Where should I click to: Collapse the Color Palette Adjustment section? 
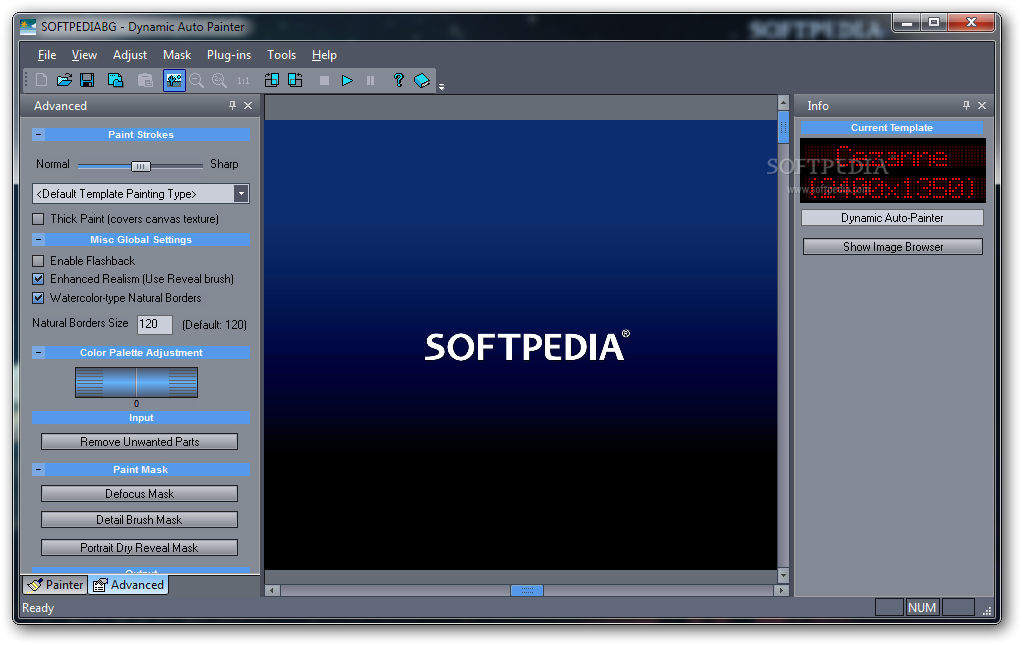38,352
